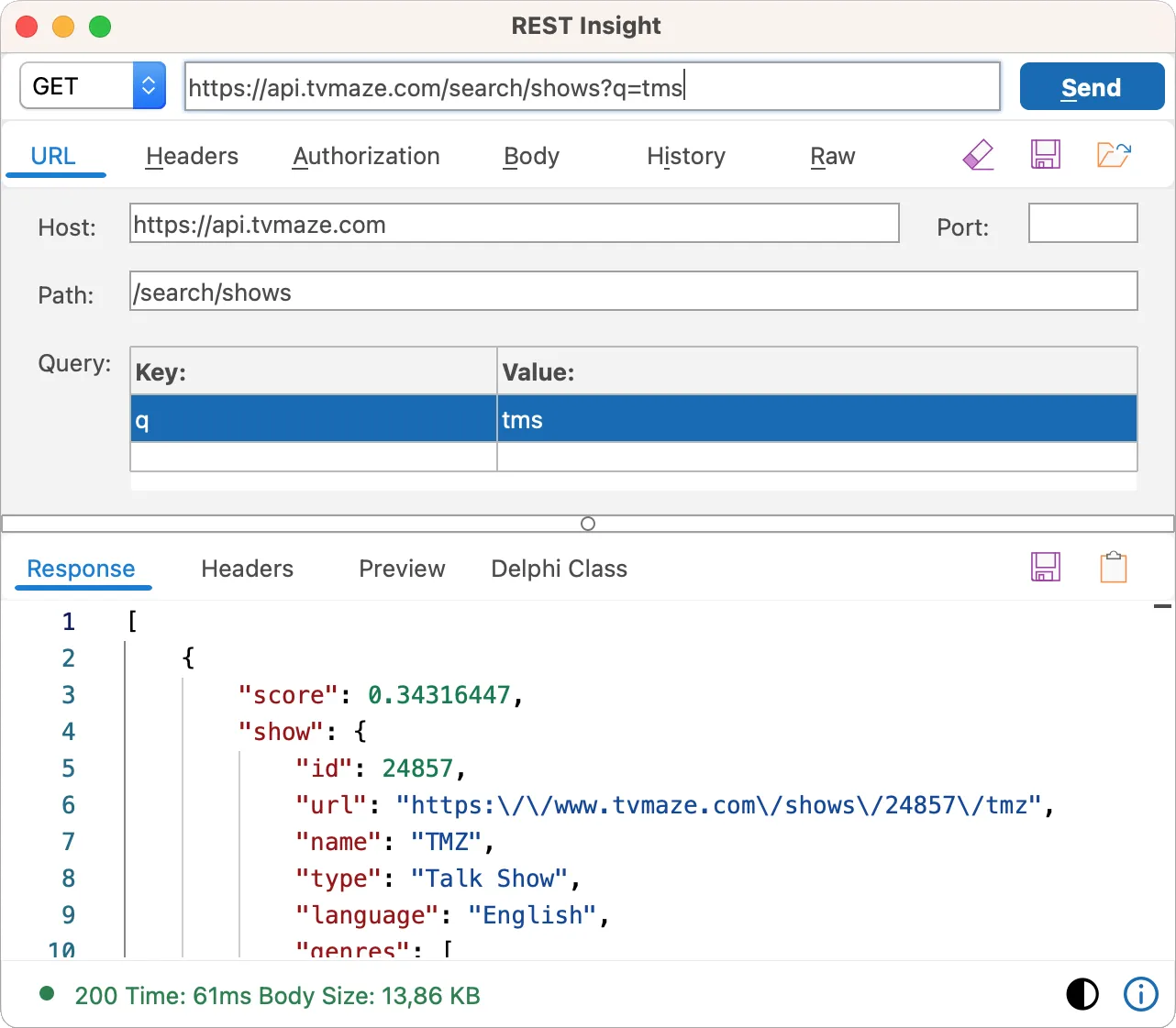
Task: Click the splitter handle between request and response
Action: (588, 524)
